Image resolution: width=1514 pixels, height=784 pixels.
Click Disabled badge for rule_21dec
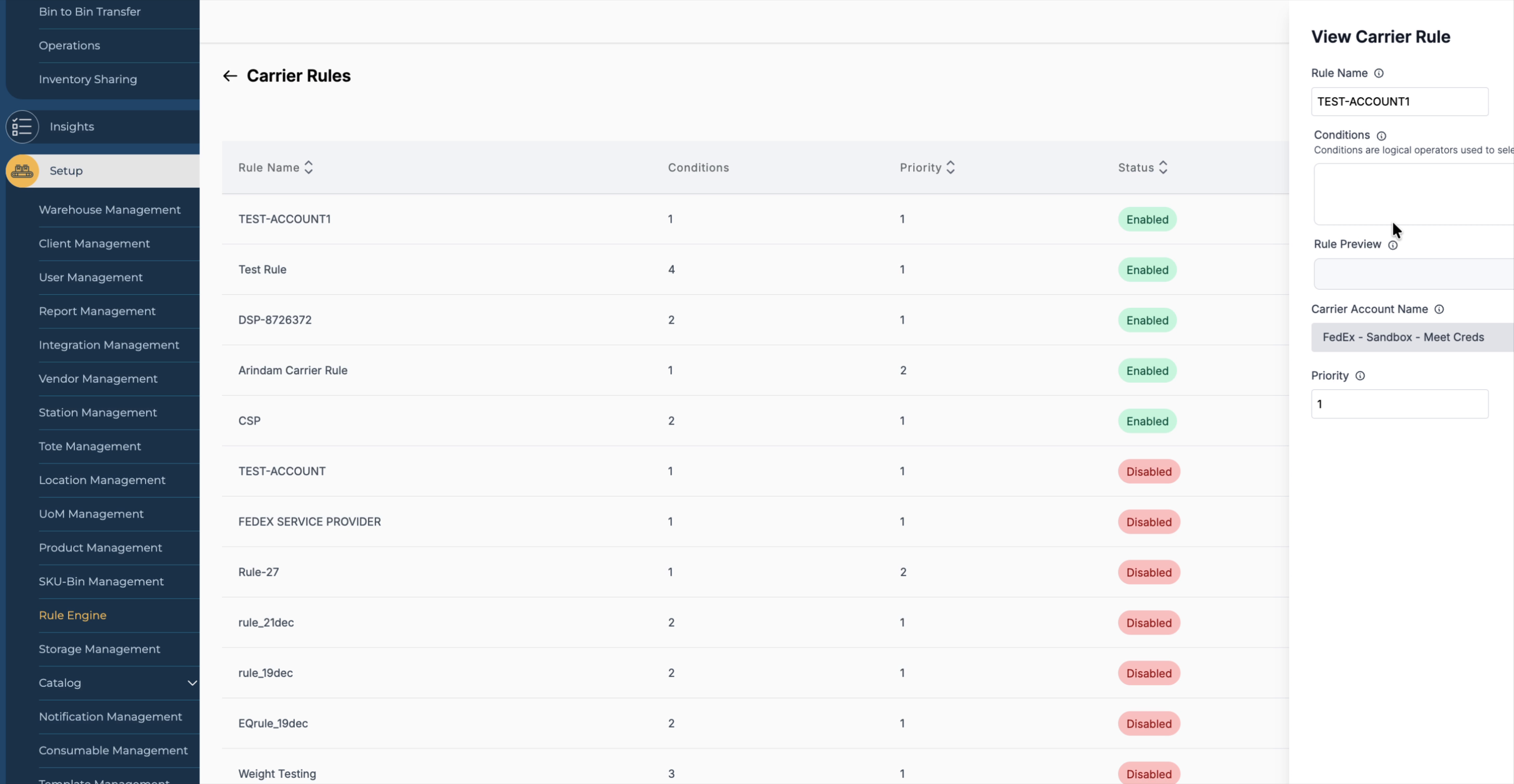(x=1148, y=623)
